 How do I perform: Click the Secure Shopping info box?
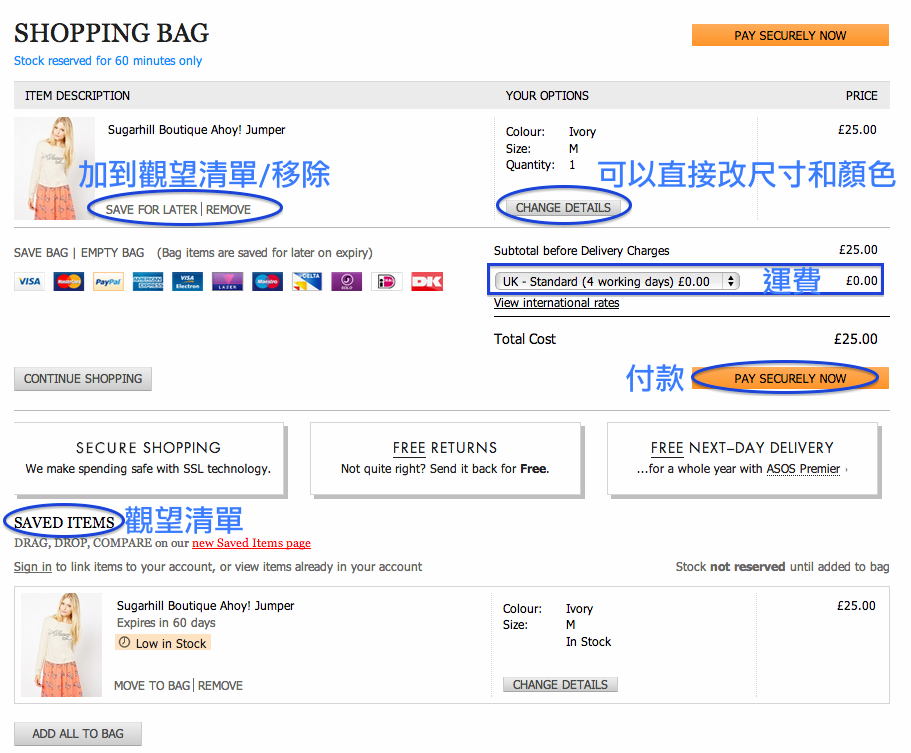149,458
